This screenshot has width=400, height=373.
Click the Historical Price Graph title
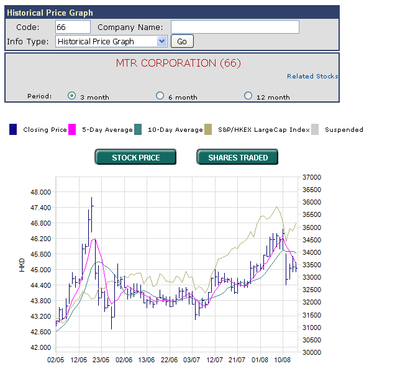(x=50, y=13)
